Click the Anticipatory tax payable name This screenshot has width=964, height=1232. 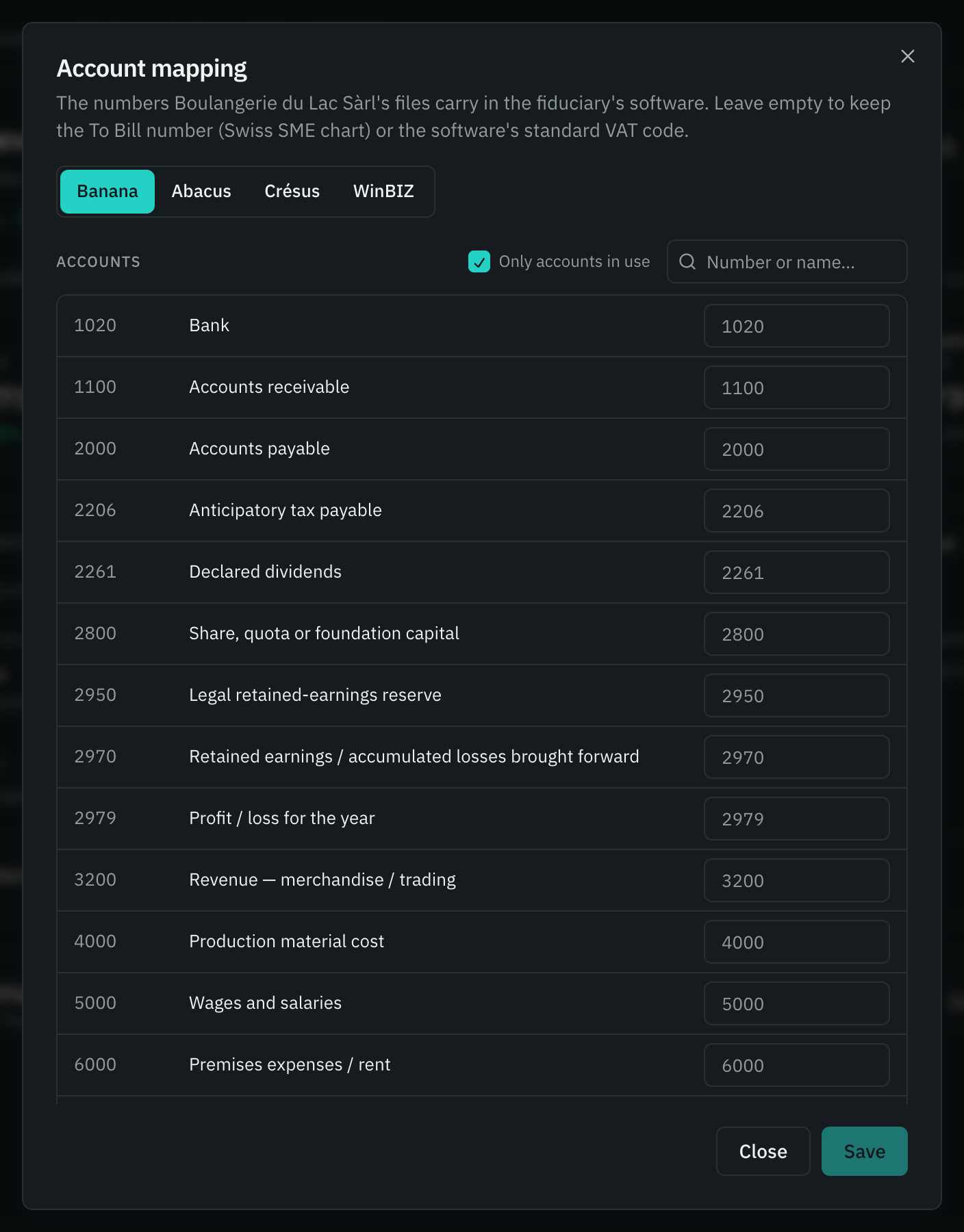[286, 510]
